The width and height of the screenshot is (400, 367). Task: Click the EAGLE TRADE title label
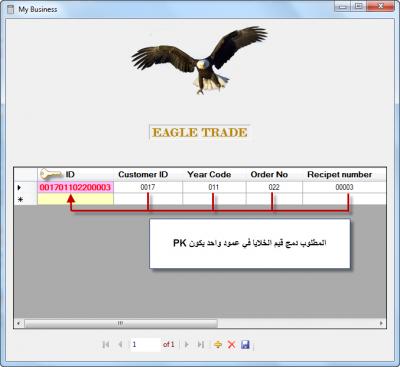pyautogui.click(x=200, y=132)
